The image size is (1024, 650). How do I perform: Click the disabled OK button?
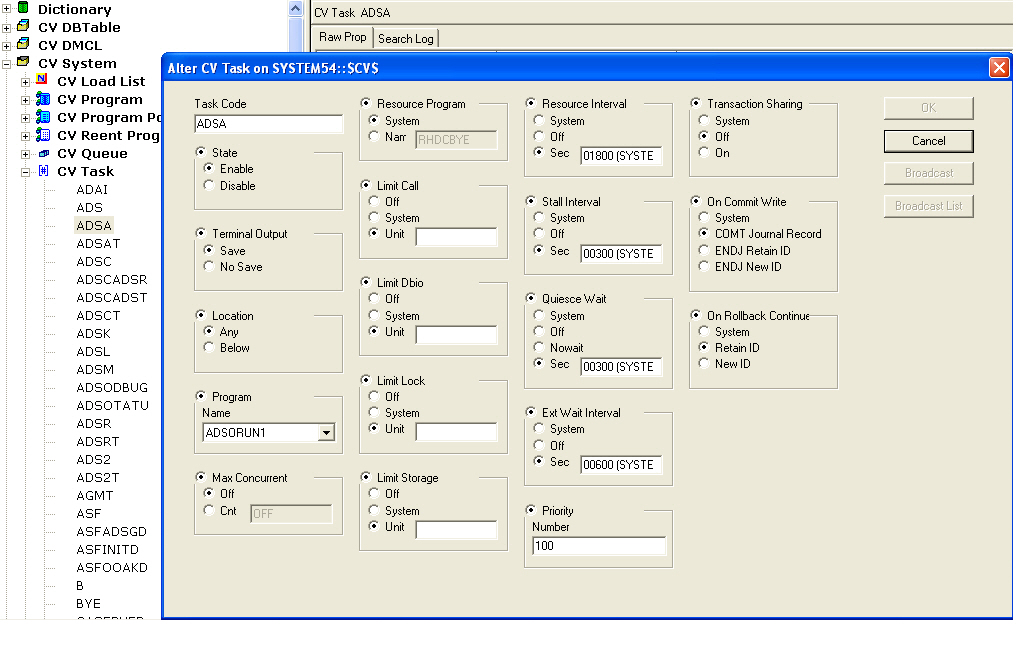point(928,108)
